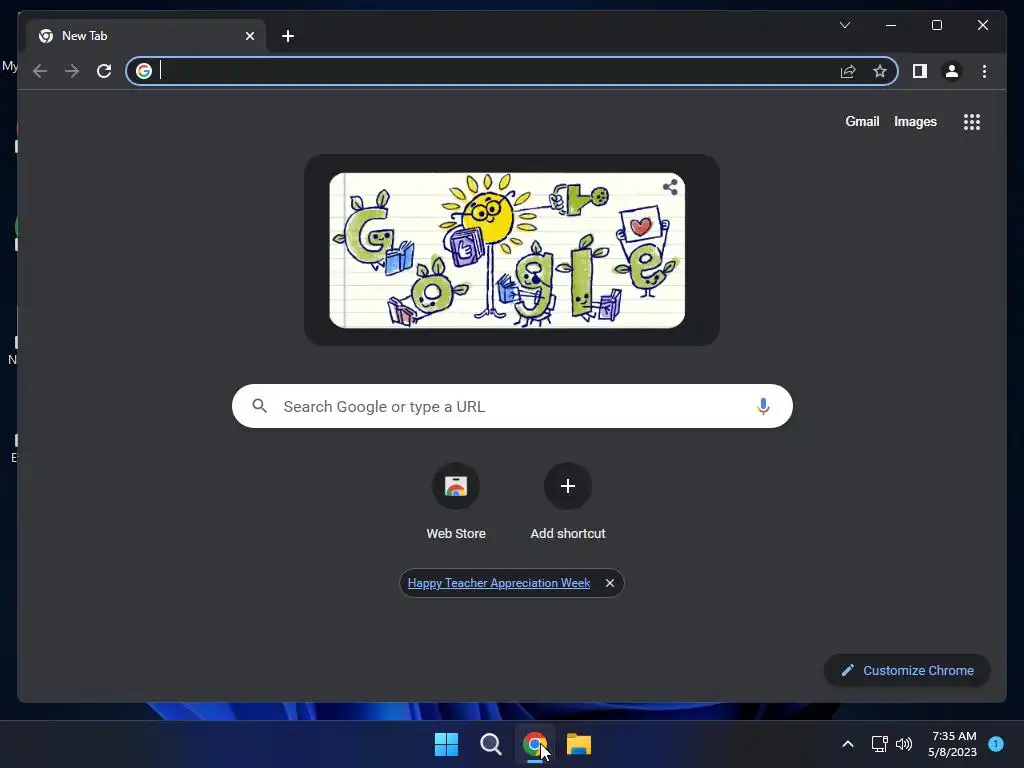Click the Customize Chrome button
1024x768 pixels.
(x=907, y=671)
